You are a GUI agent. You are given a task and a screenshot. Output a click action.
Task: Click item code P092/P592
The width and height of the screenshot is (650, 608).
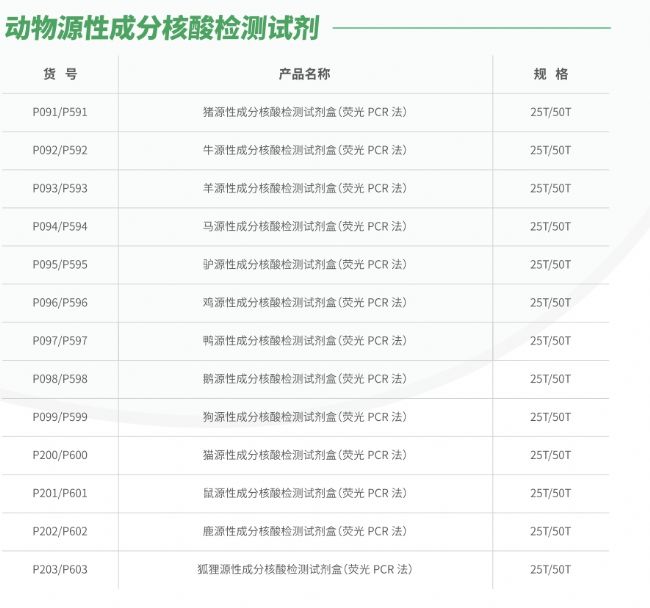60,150
